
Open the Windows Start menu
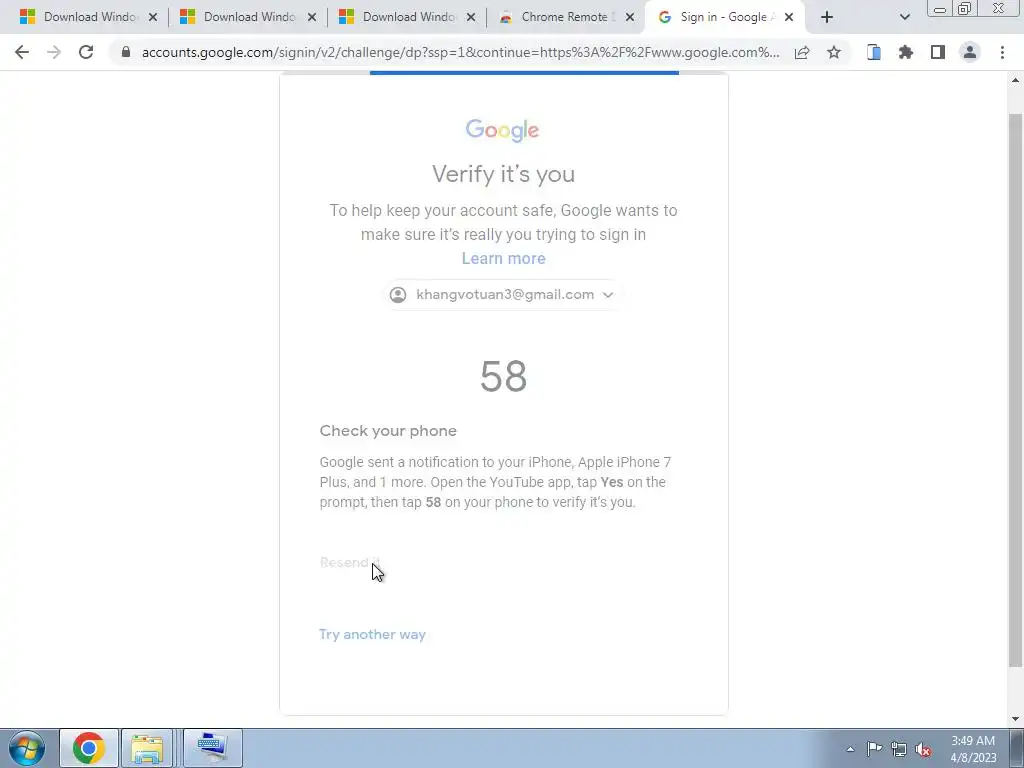point(27,748)
